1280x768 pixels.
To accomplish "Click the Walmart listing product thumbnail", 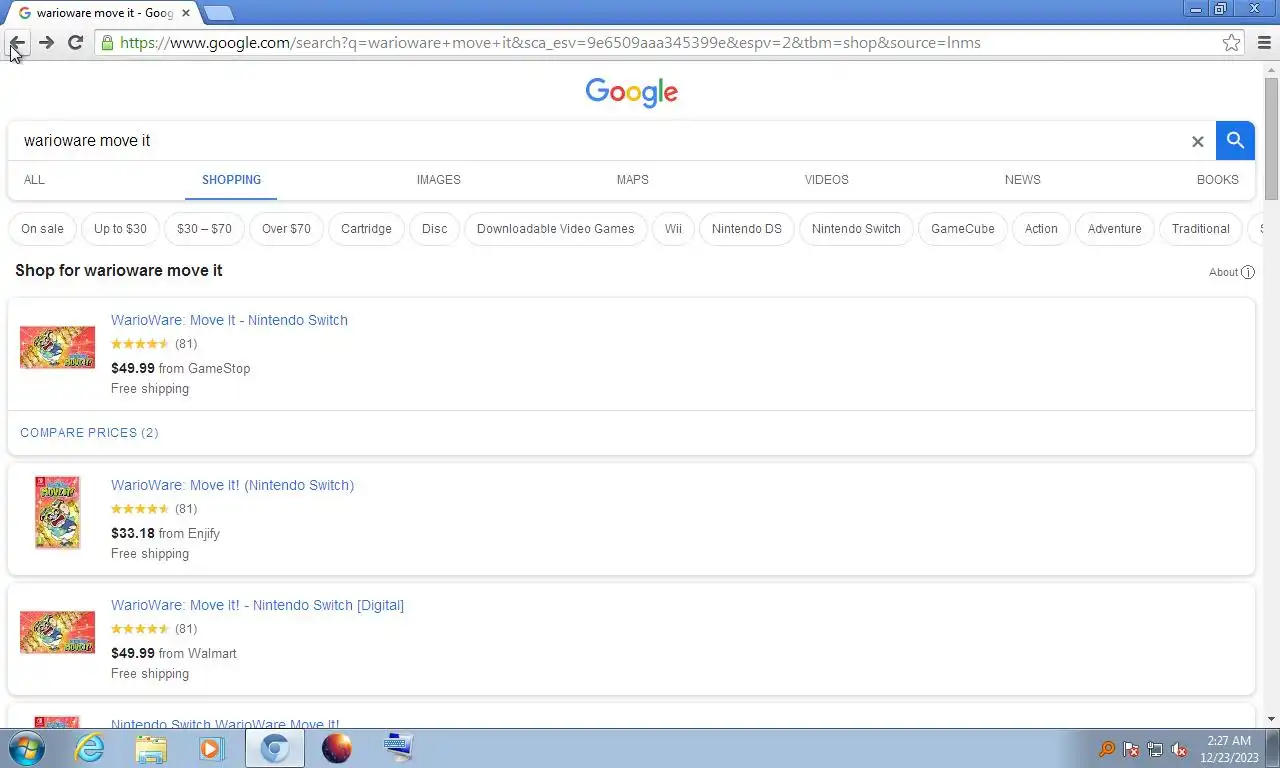I will coord(57,632).
